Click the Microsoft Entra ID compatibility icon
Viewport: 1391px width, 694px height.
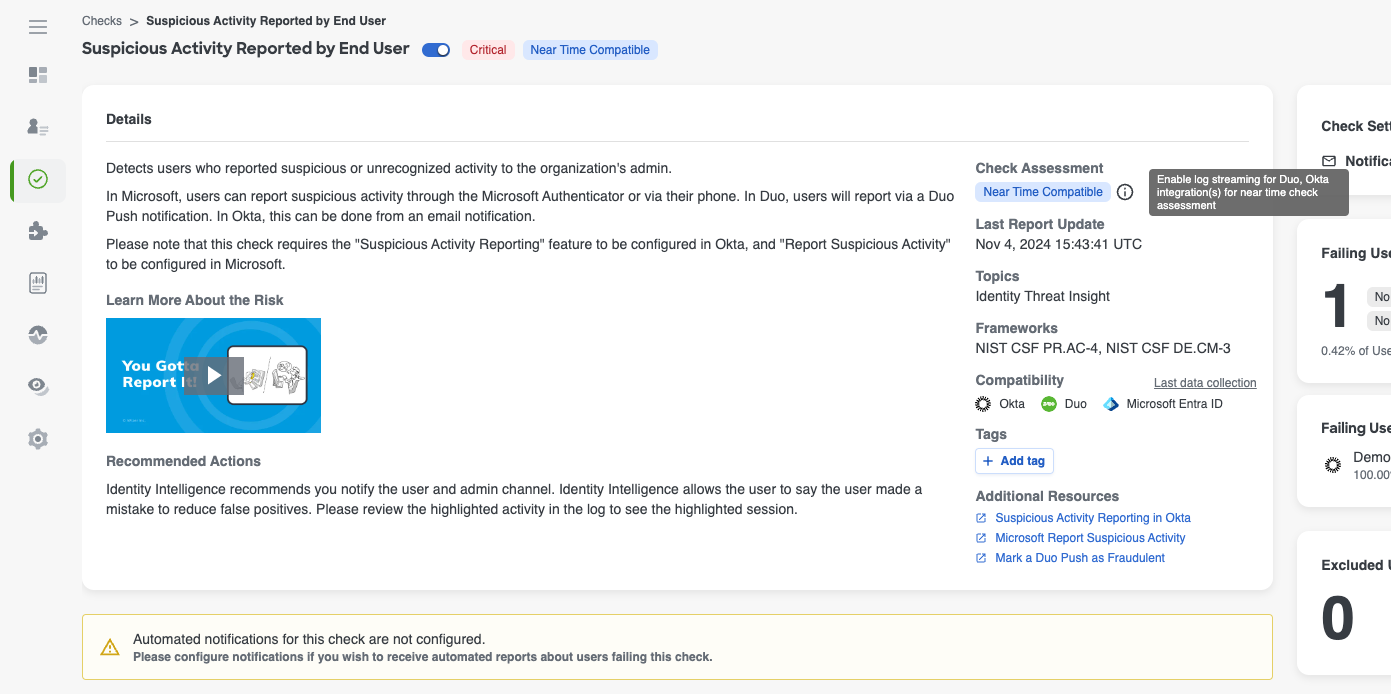tap(1111, 404)
